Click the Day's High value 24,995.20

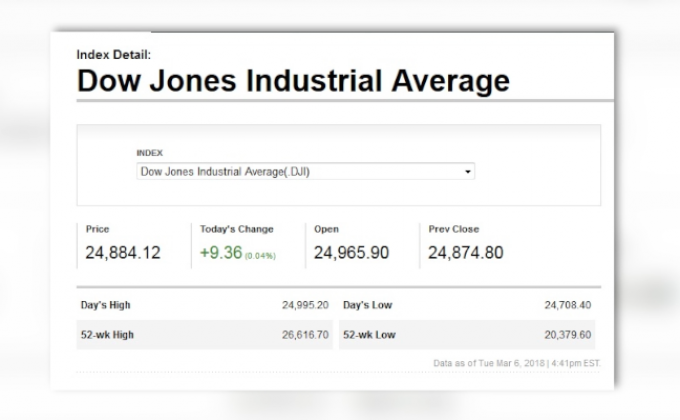click(305, 304)
